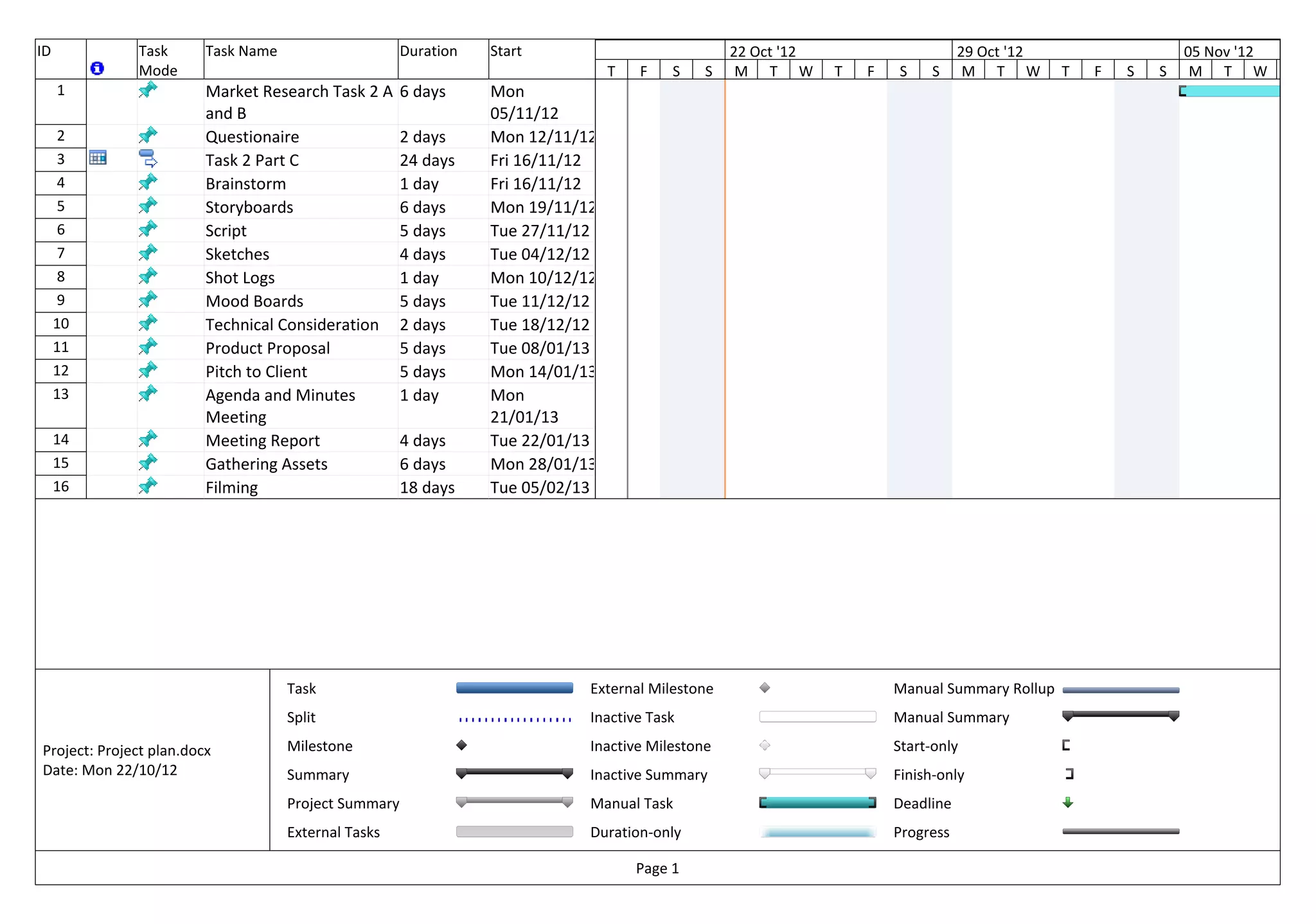This screenshot has height=924, width=1316.
Task: Click the black Milestone diamond in legend
Action: 461,745
